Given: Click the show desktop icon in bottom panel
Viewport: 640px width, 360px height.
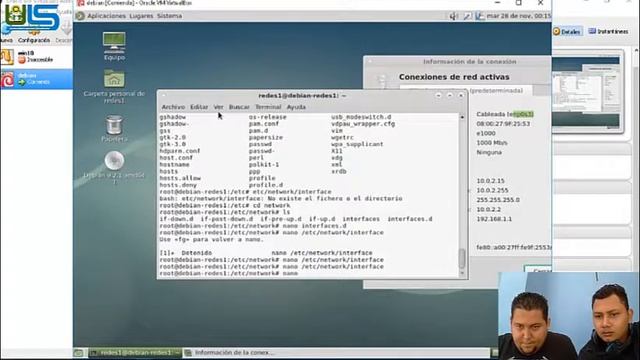Looking at the screenshot, I should 78,352.
